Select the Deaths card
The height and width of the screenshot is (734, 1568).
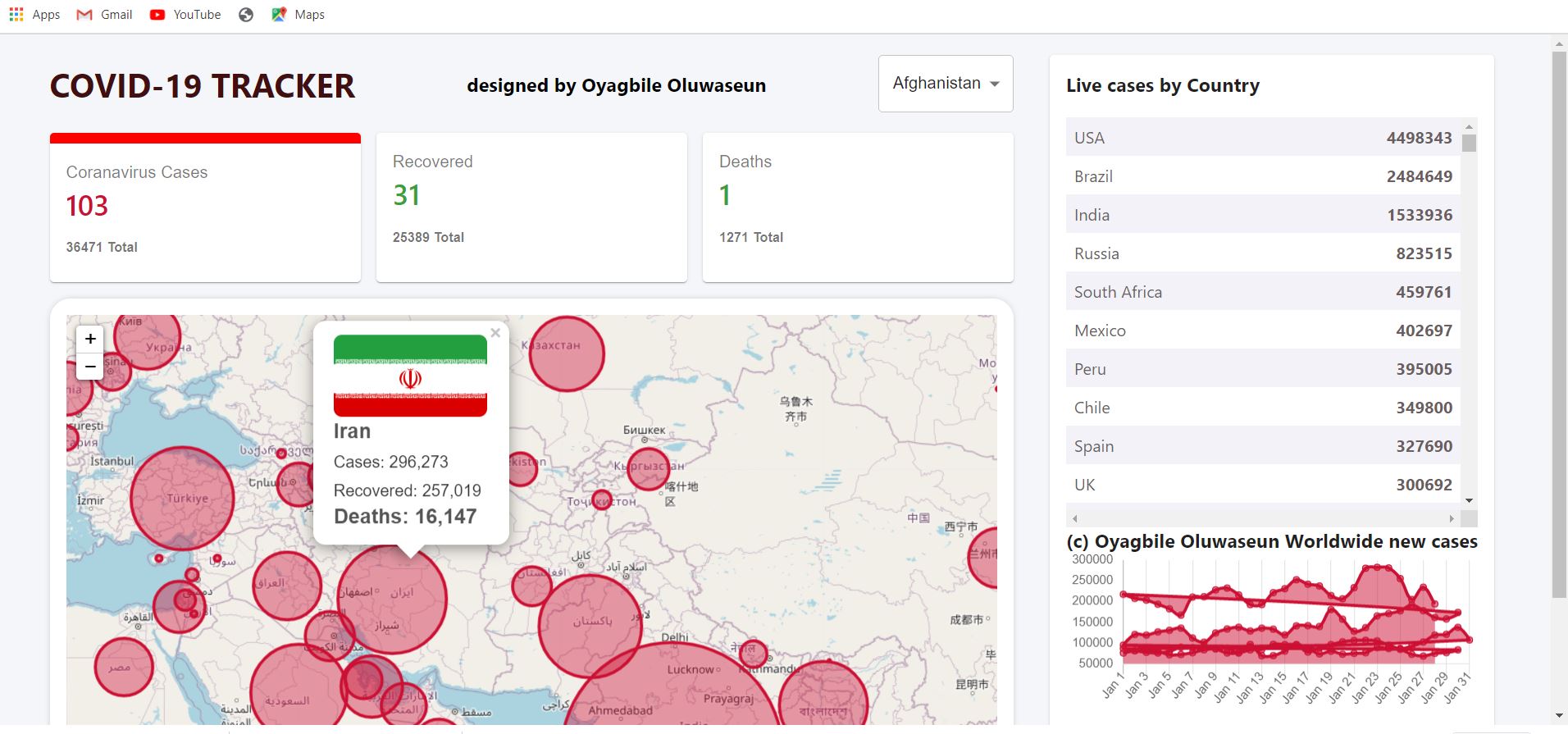coord(858,207)
